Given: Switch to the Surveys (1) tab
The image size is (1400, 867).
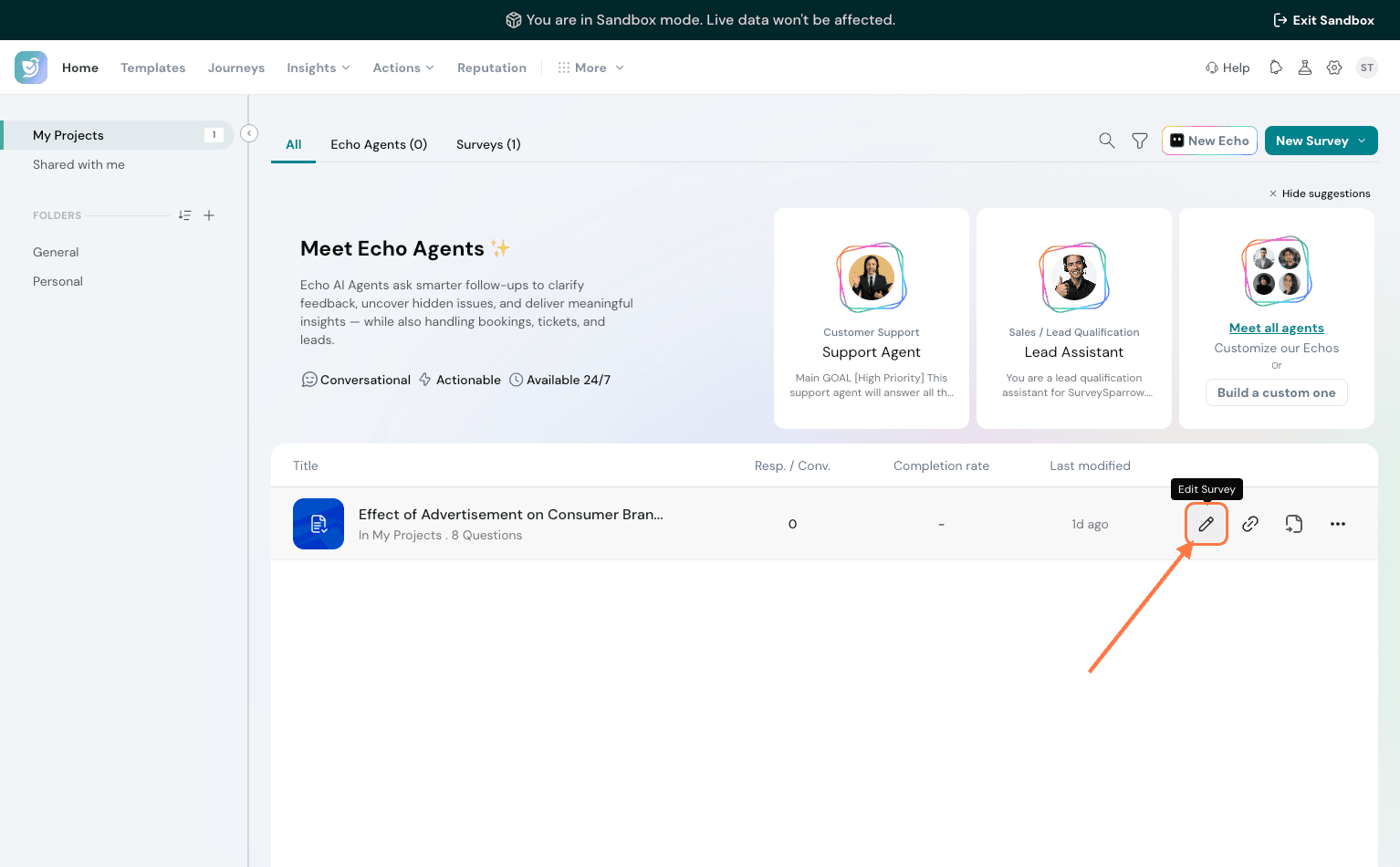Looking at the screenshot, I should point(488,144).
